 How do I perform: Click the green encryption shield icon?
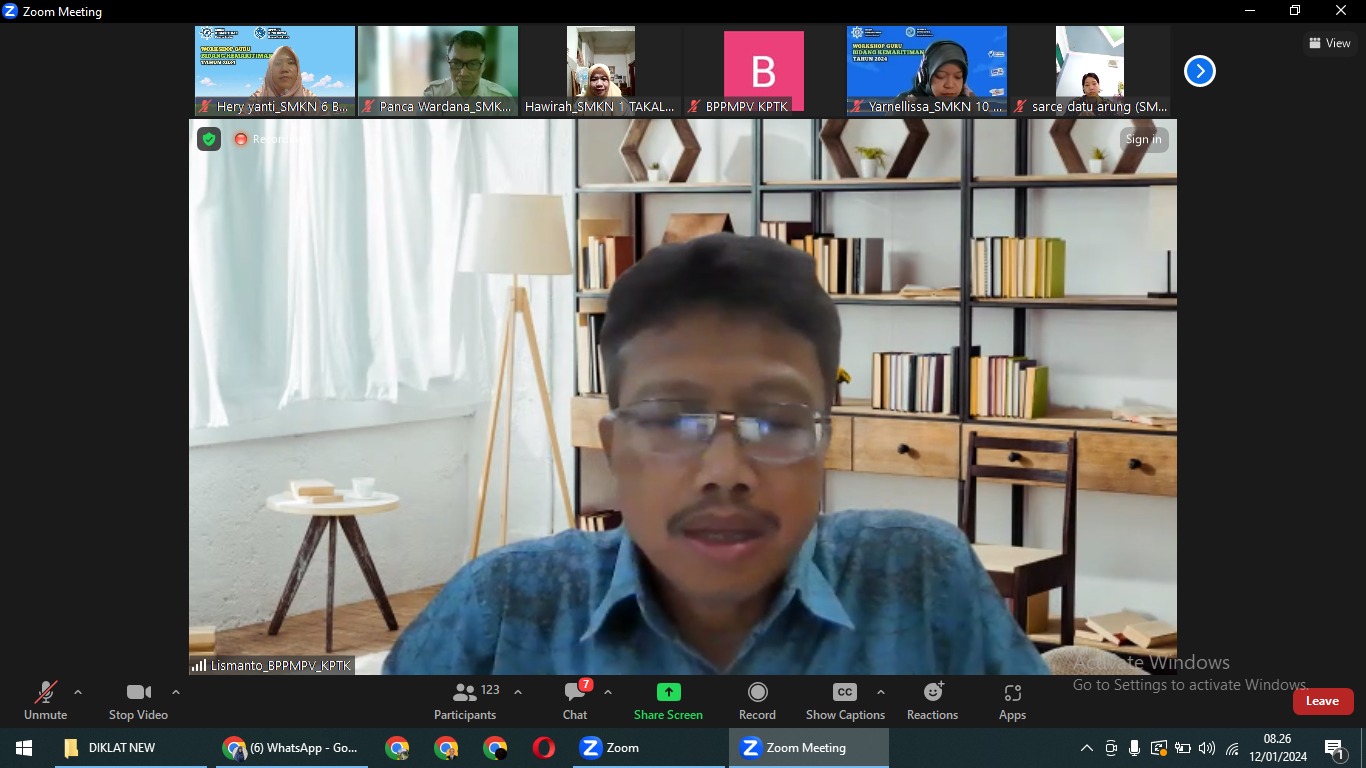(209, 139)
